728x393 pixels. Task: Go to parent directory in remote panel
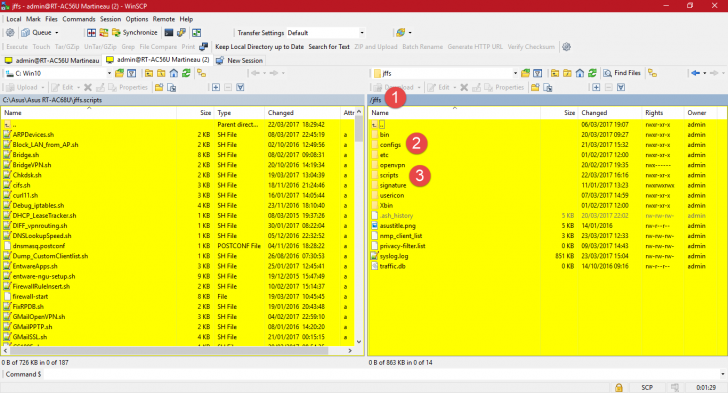555,73
